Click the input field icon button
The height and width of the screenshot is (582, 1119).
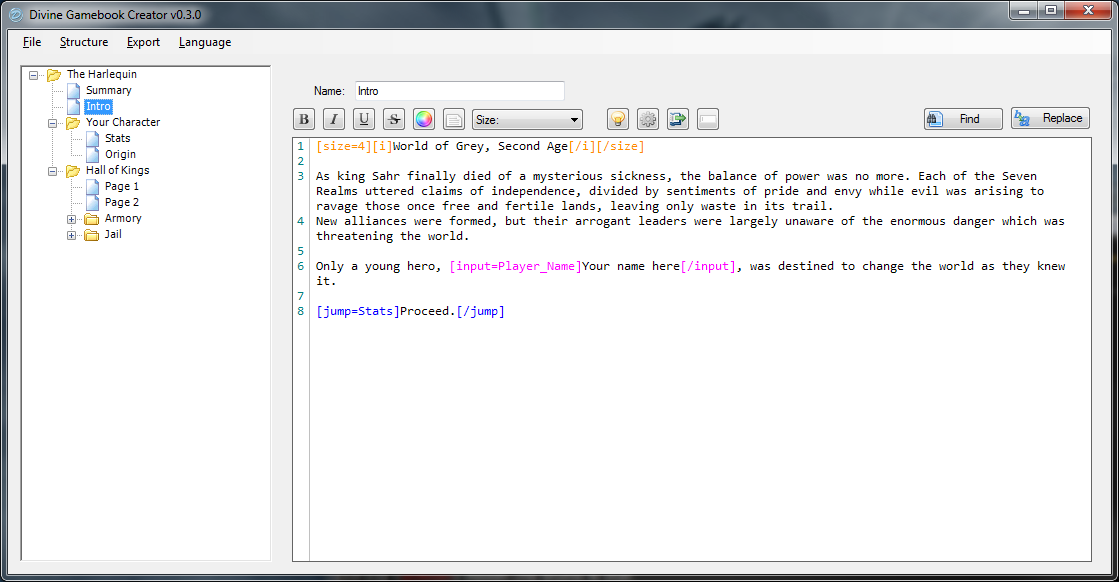(708, 119)
